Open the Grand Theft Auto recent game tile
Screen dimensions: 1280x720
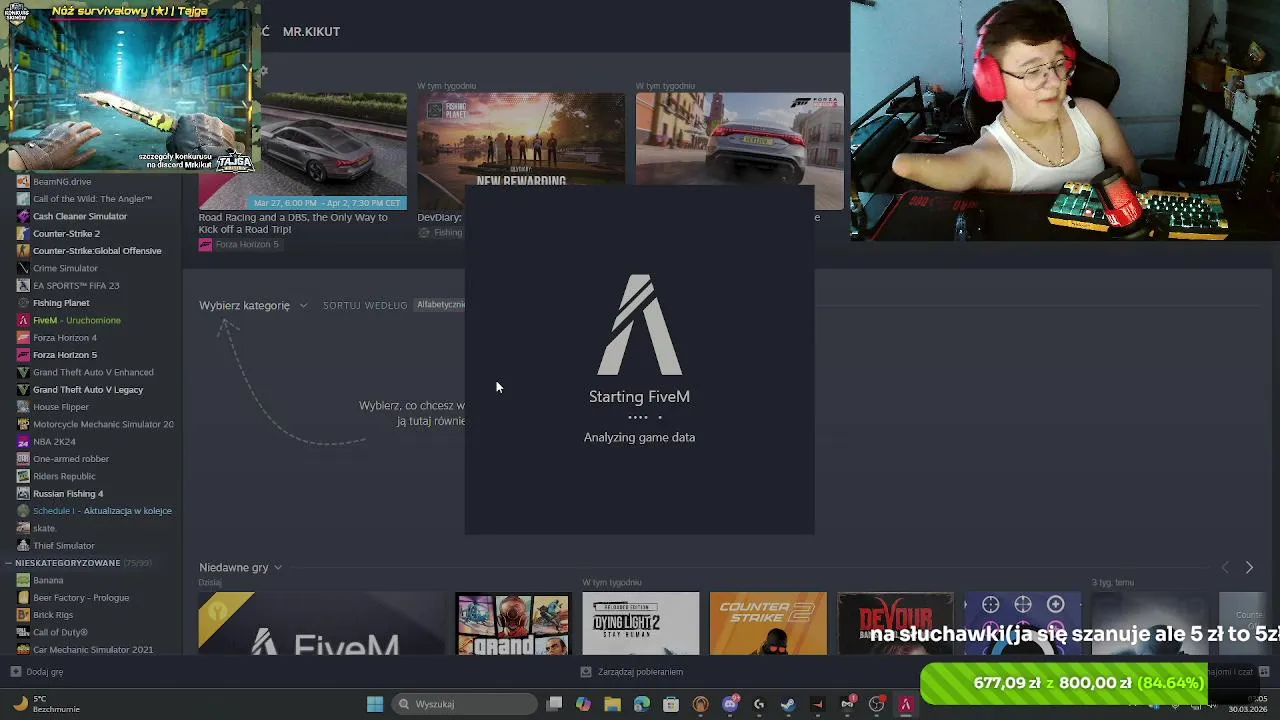(513, 624)
